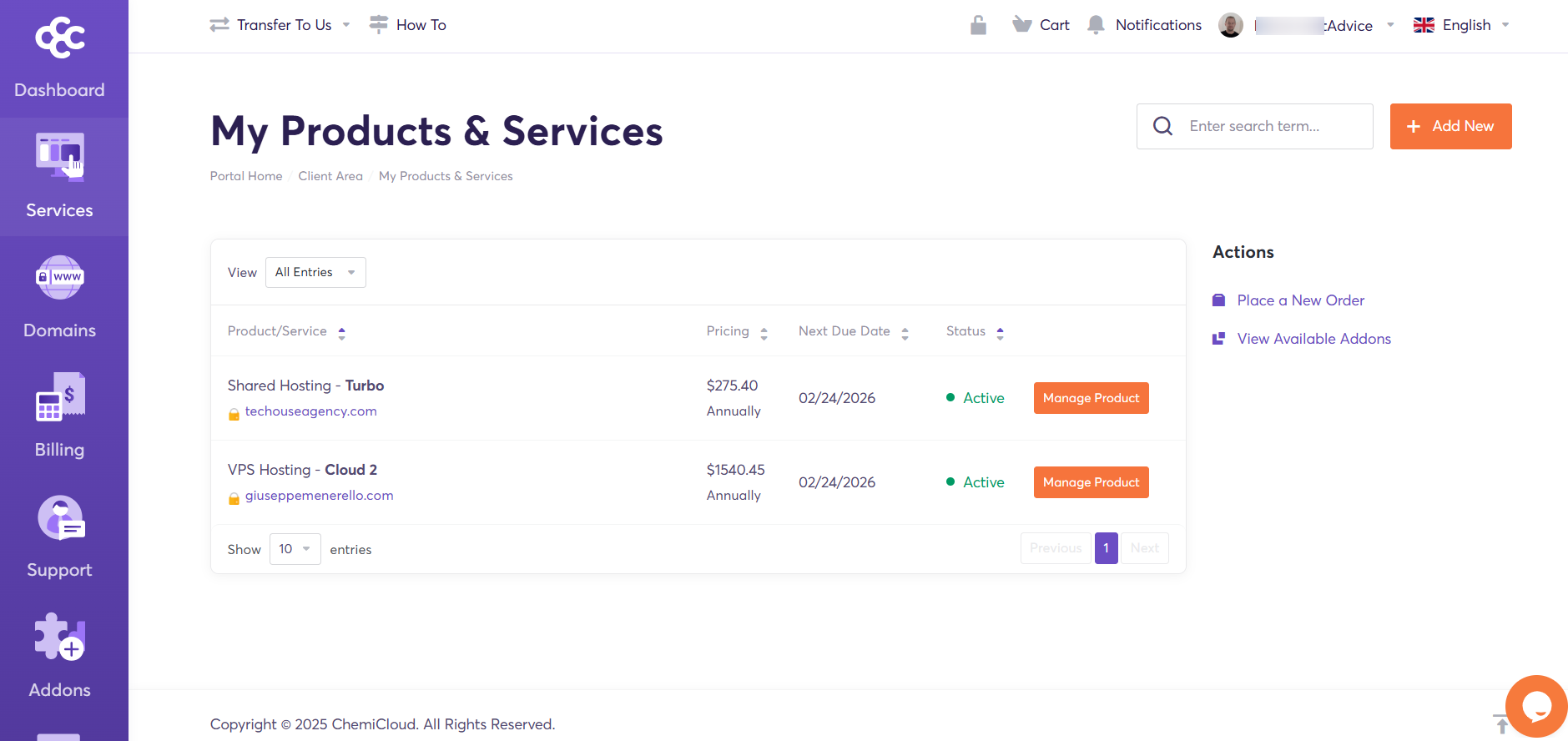Open the Services sidebar section icon
Screen dimensions: 1568x741
pyautogui.click(x=60, y=156)
